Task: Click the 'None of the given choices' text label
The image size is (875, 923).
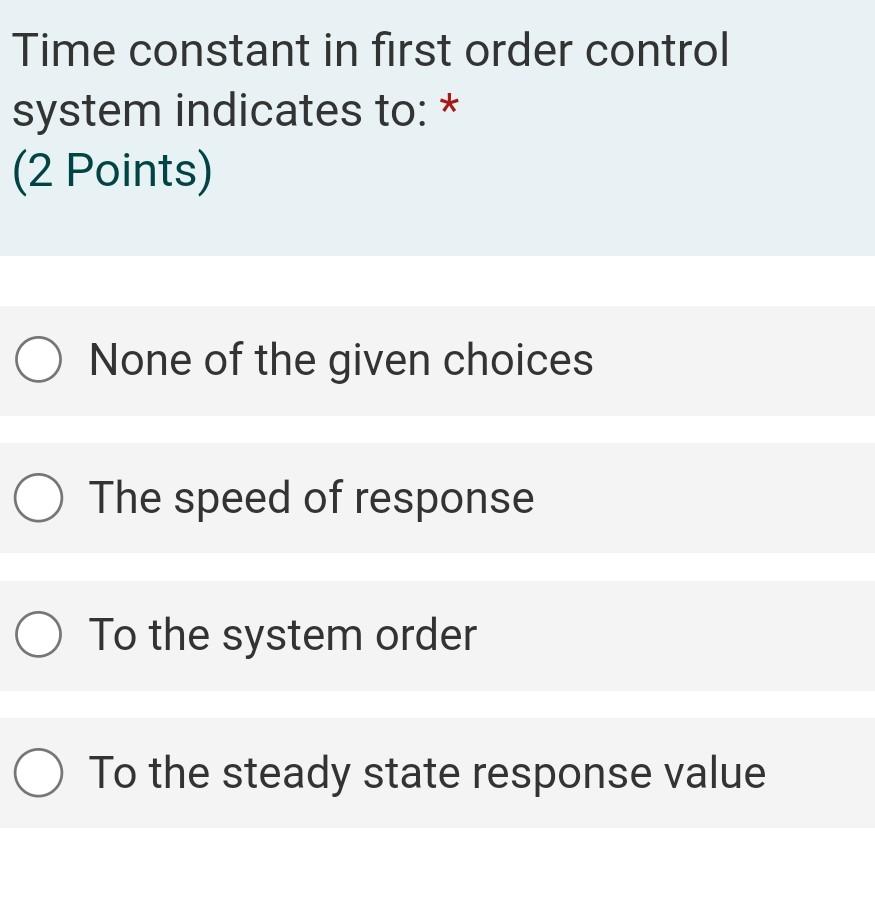Action: [341, 359]
